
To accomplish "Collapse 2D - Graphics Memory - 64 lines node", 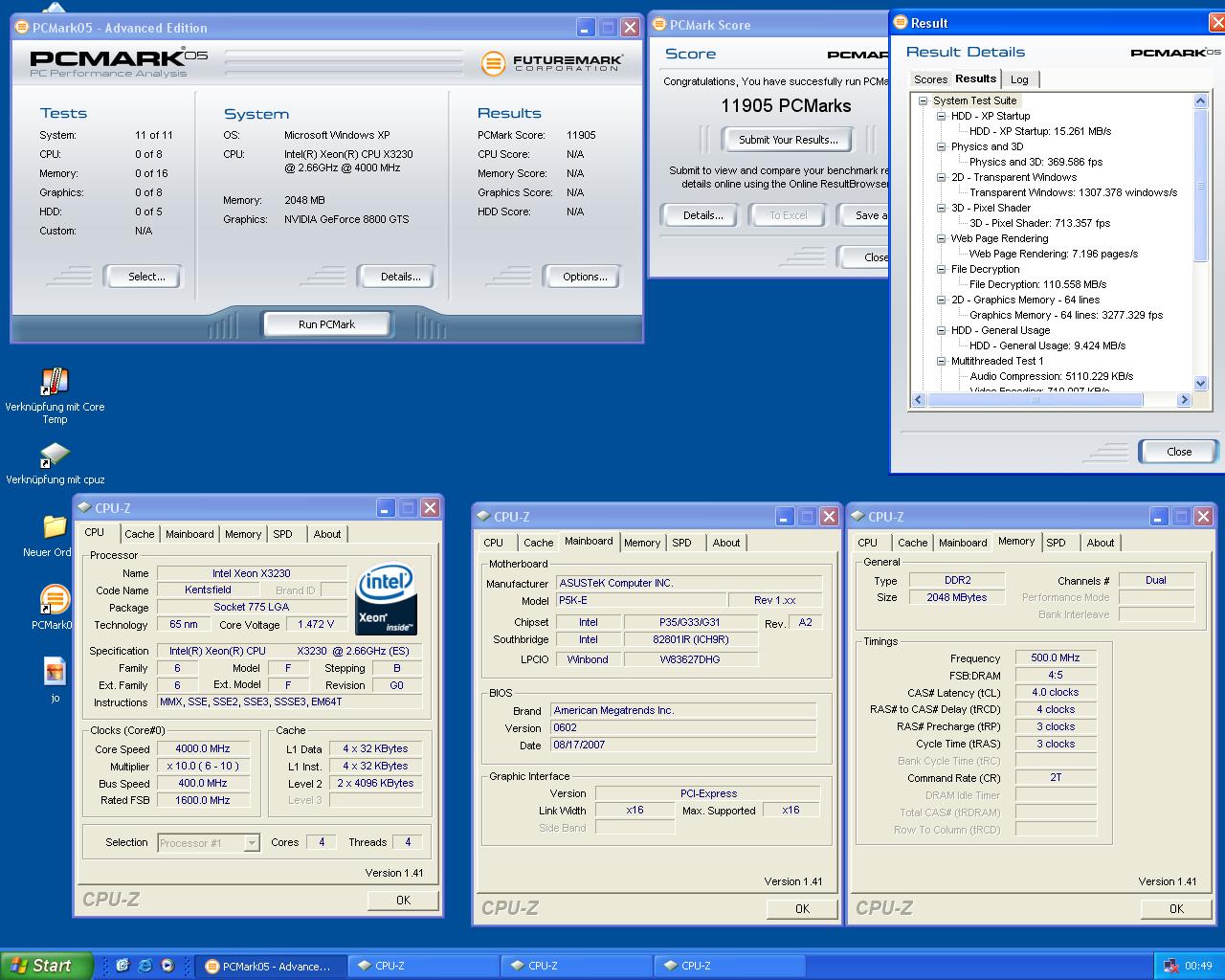I will [941, 300].
